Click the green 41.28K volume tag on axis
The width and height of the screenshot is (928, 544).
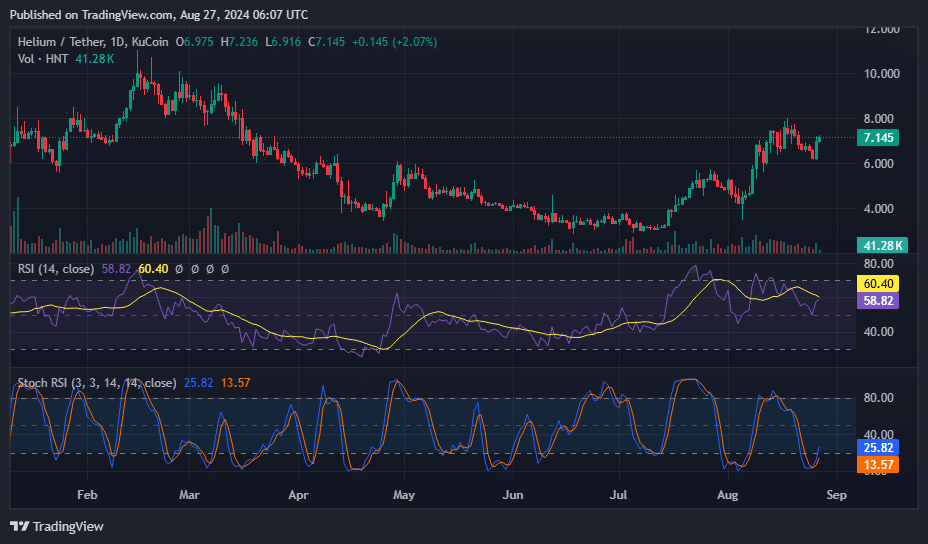(882, 245)
